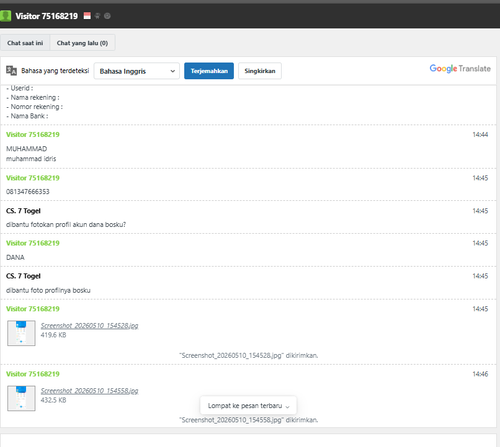Click the 'Bahasa yang terdeteksi' label

tap(55, 71)
